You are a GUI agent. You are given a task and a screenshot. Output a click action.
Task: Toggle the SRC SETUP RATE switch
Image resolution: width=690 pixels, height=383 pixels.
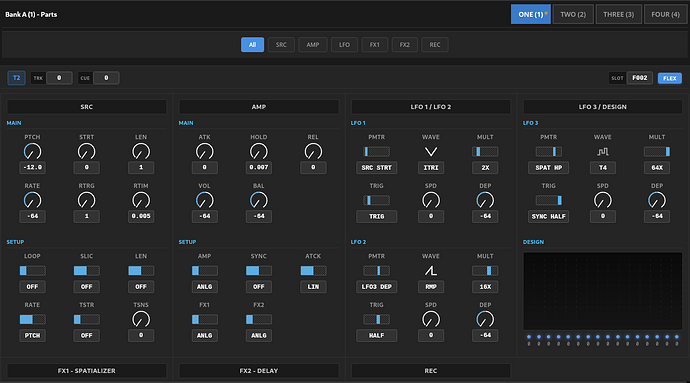(32, 319)
